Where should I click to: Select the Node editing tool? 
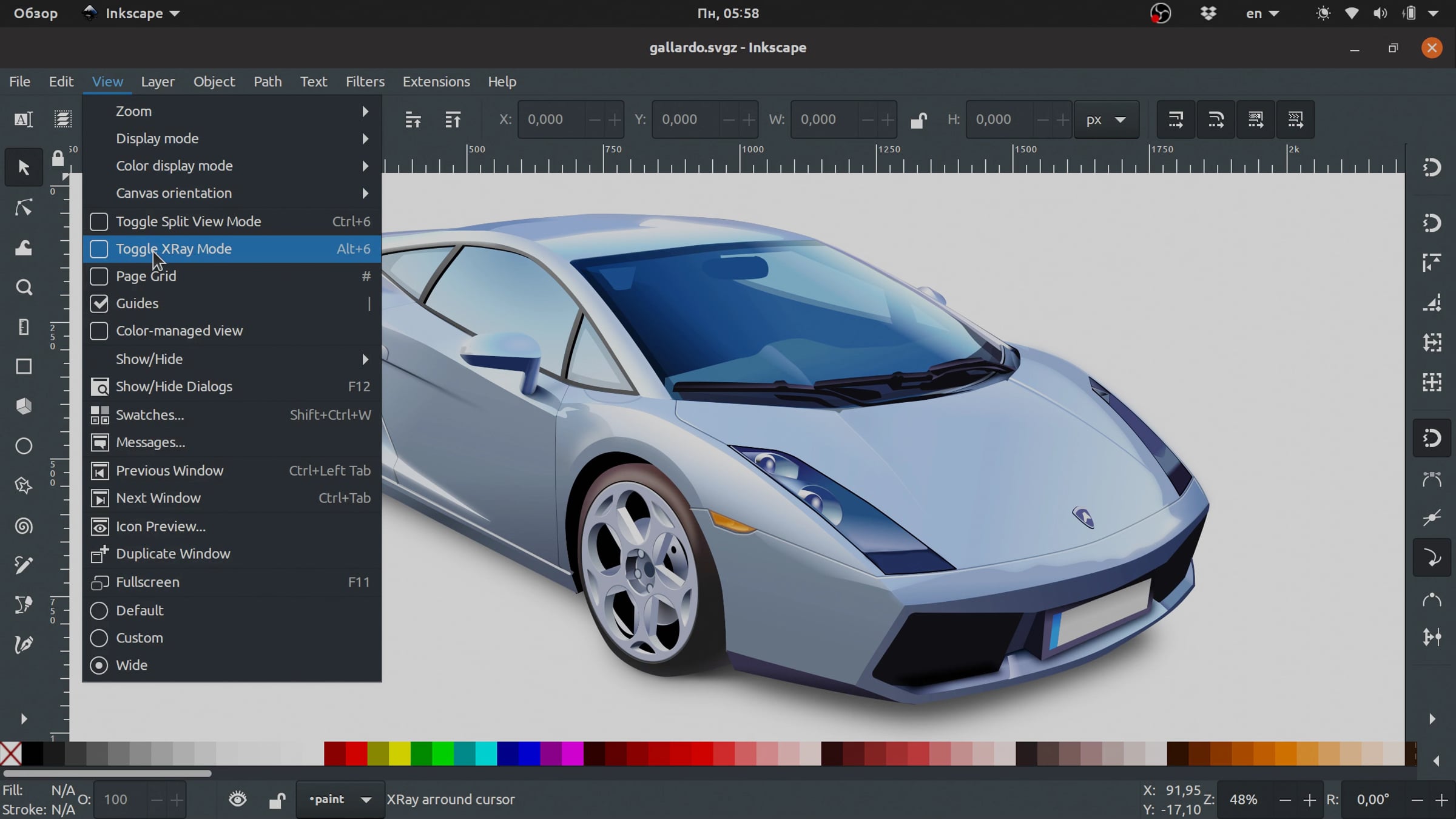click(x=24, y=208)
